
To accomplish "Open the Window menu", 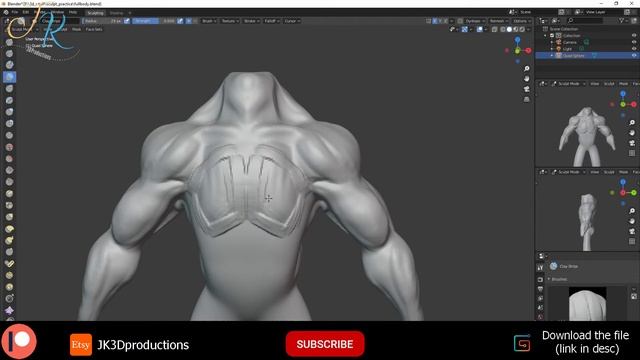I will tap(58, 12).
